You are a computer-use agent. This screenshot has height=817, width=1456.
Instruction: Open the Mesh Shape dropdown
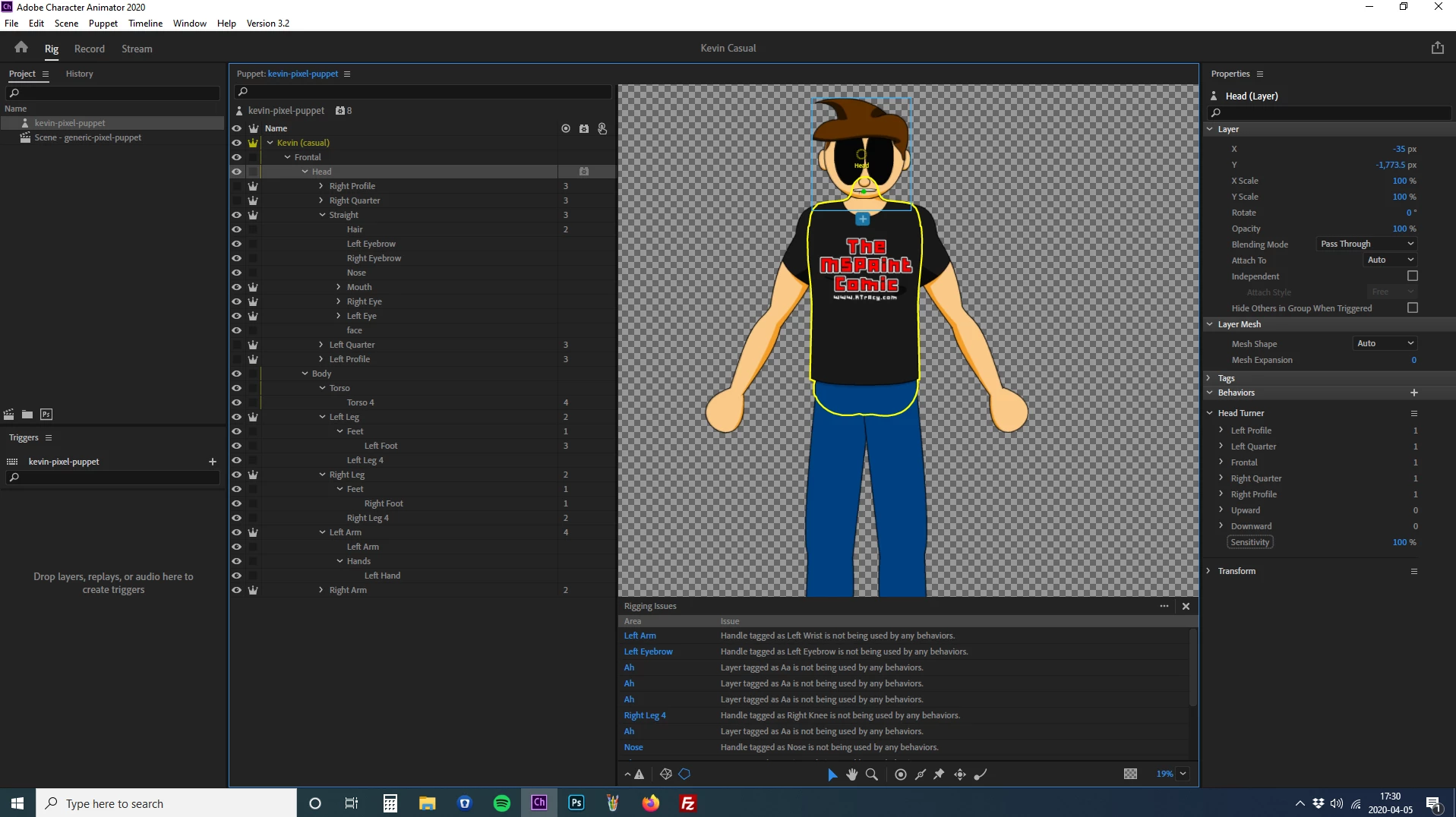[x=1385, y=344]
